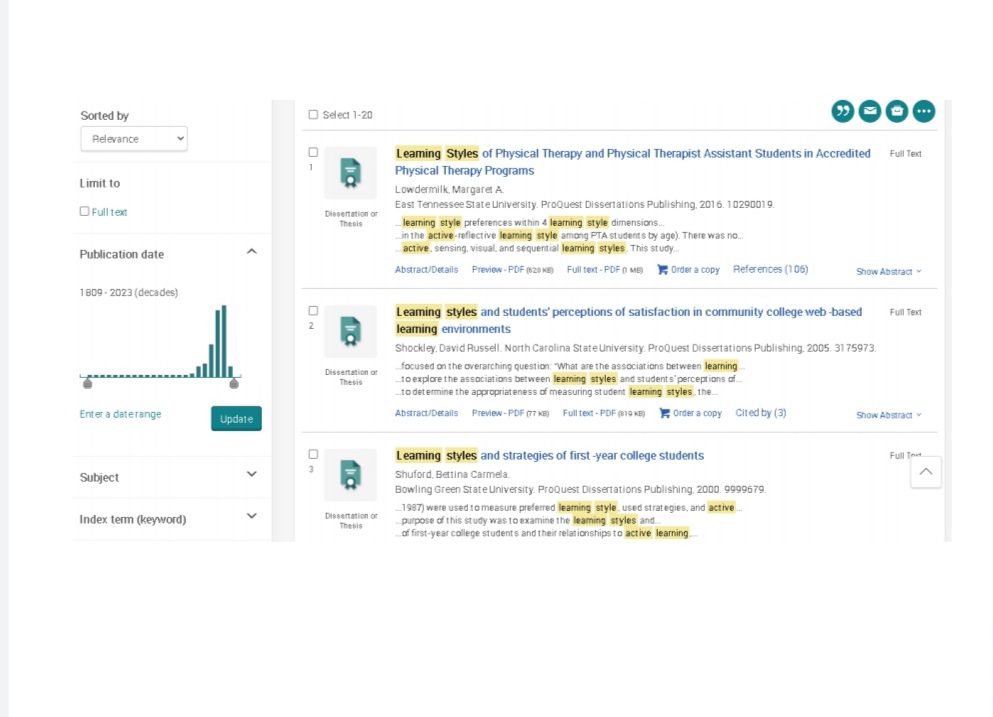Click the left handle of date slider
The image size is (993, 717).
tap(88, 383)
